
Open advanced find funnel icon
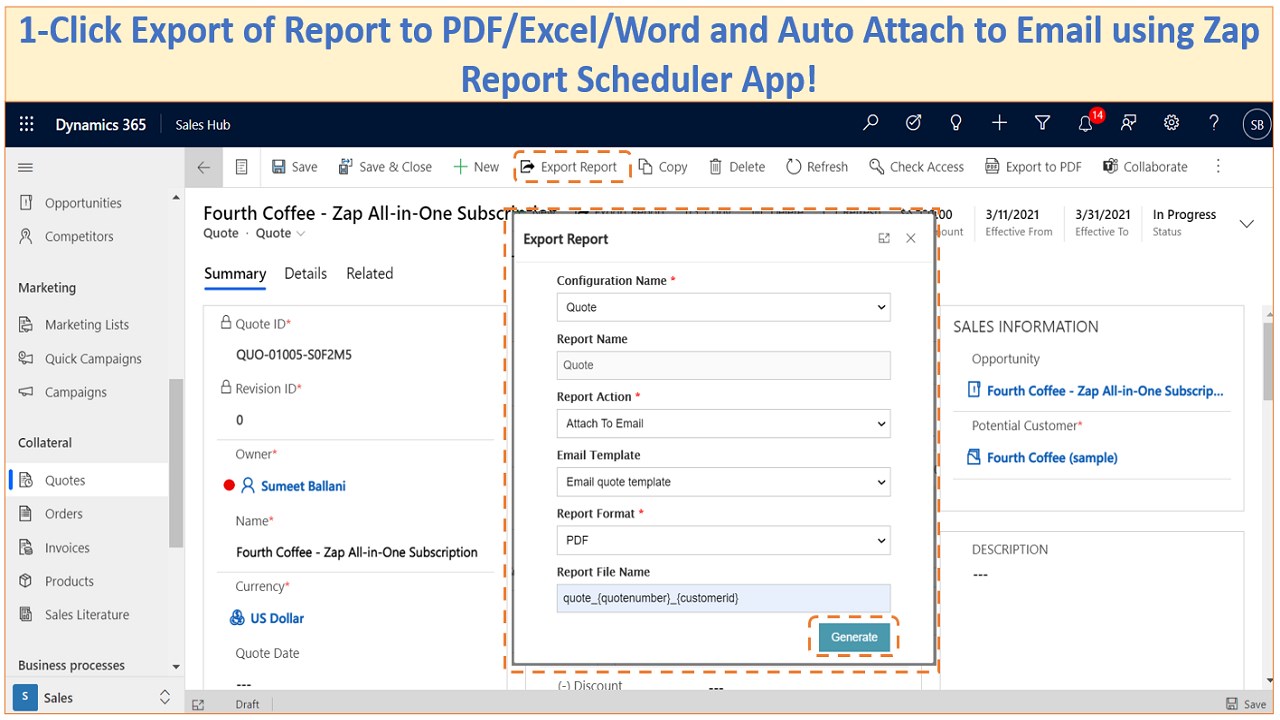tap(1042, 123)
